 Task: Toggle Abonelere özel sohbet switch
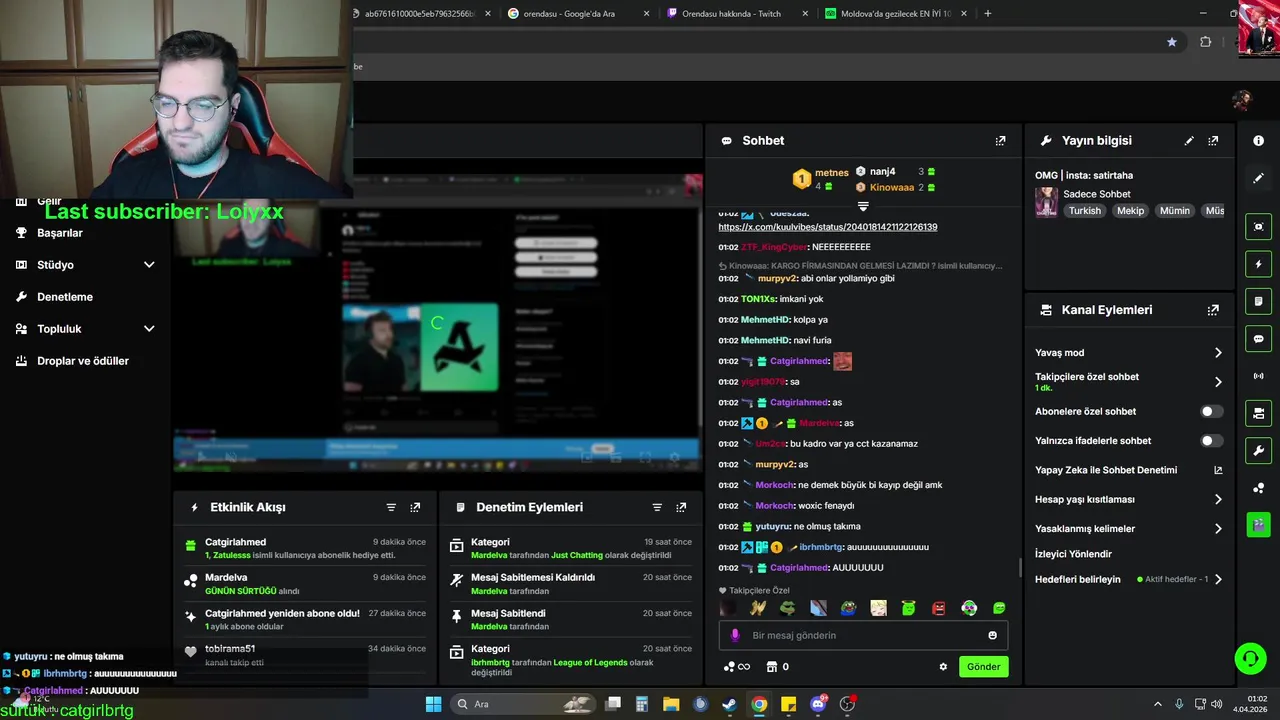1210,412
